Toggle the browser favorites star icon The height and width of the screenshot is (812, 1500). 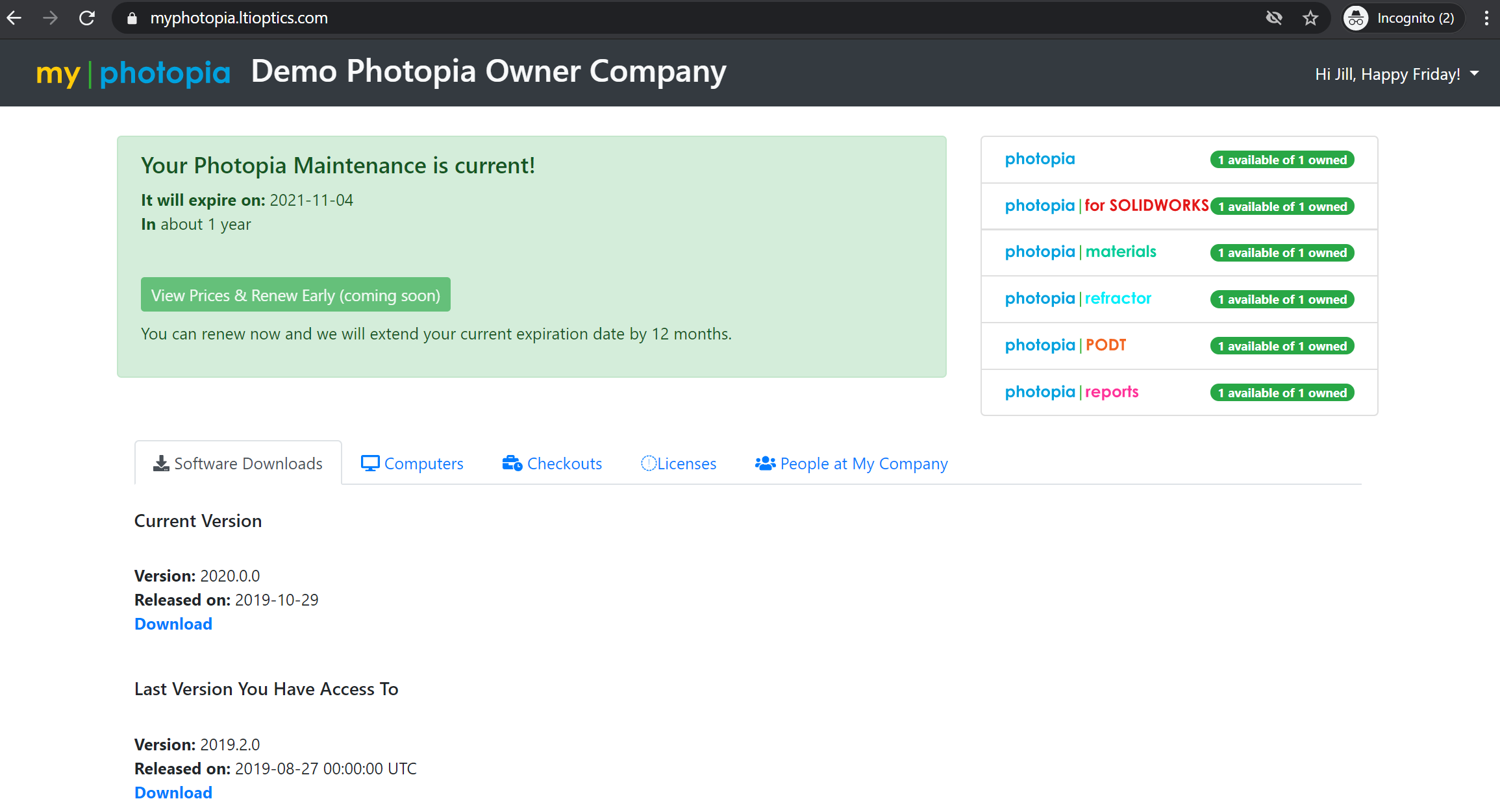1311,17
